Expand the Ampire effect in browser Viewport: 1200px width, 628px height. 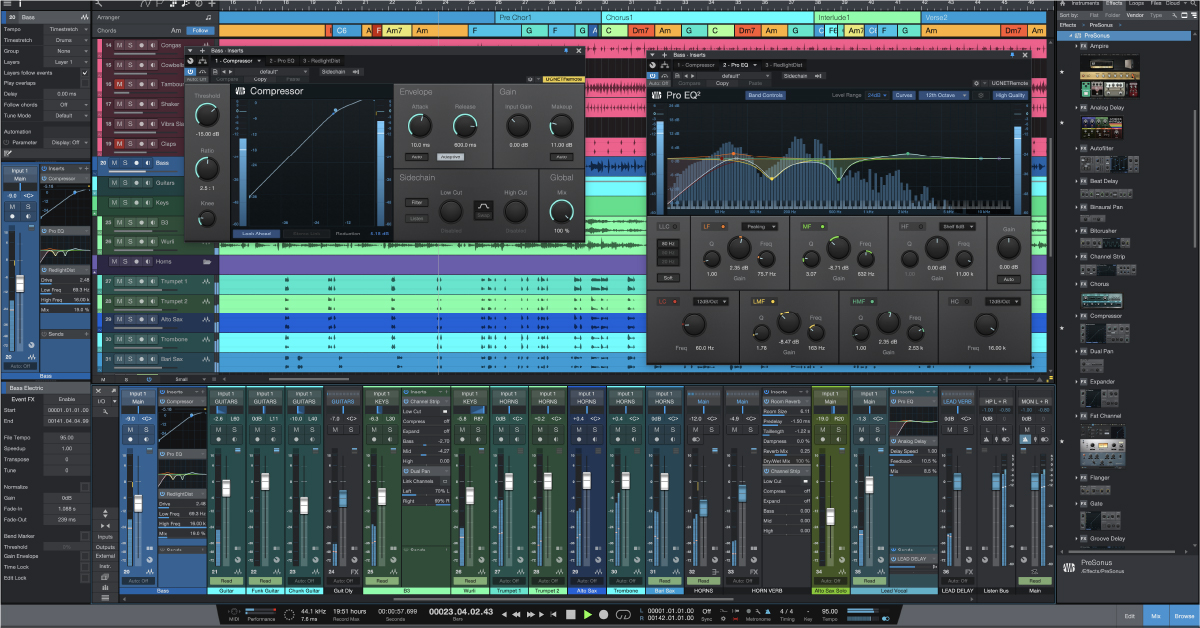pyautogui.click(x=1078, y=46)
